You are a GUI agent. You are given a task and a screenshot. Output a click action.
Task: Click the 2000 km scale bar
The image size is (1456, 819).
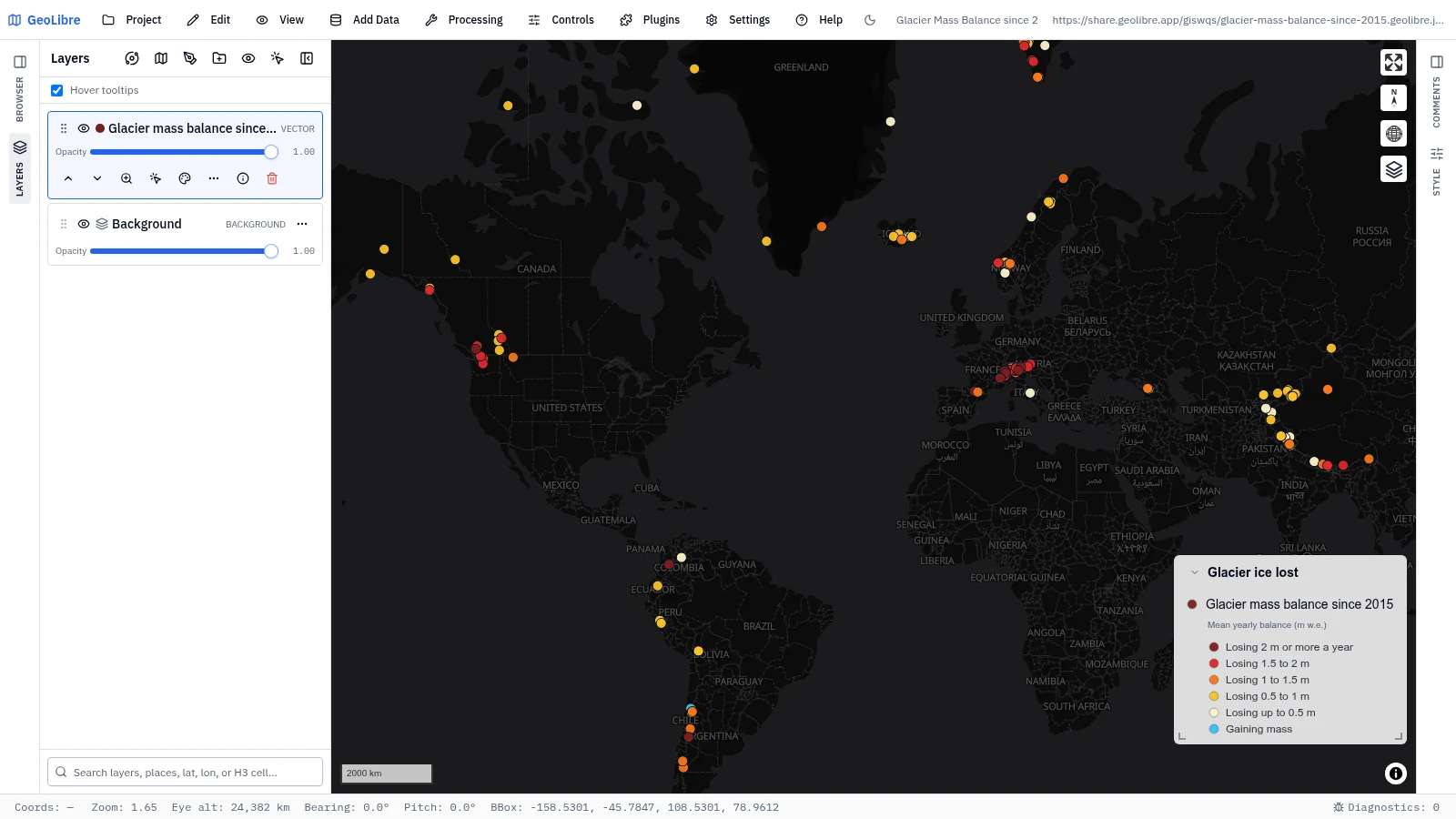coord(386,773)
